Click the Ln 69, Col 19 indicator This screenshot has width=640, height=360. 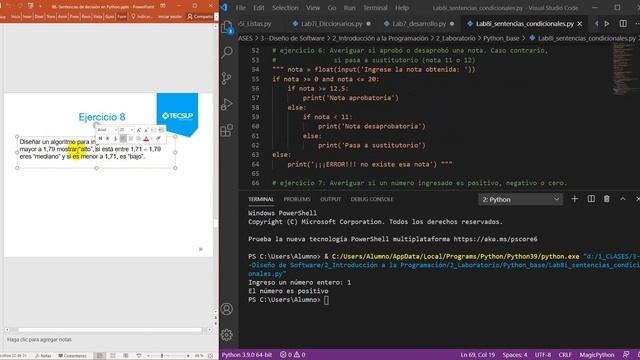[x=478, y=355]
